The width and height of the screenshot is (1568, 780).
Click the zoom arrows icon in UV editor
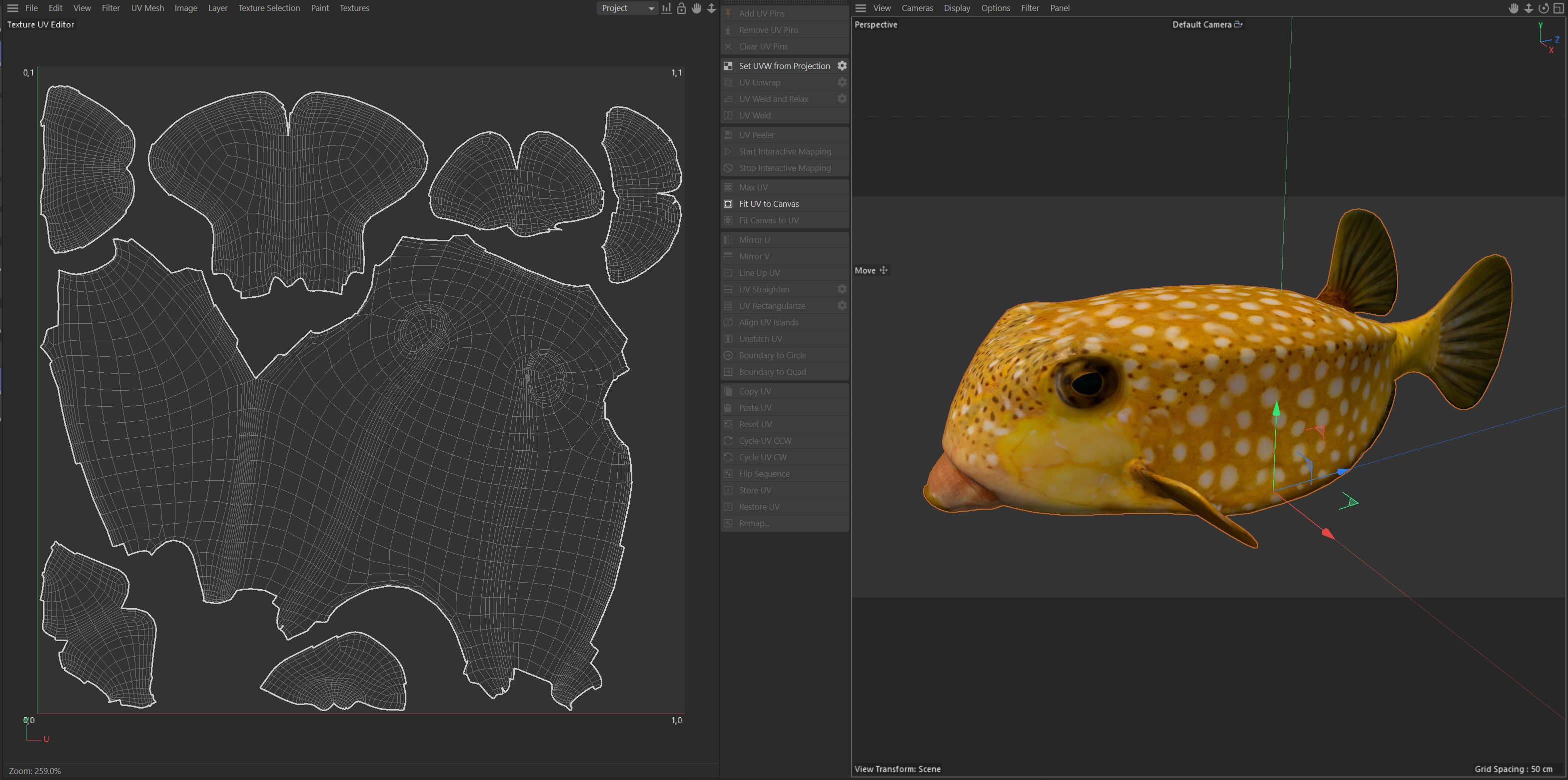coord(711,8)
